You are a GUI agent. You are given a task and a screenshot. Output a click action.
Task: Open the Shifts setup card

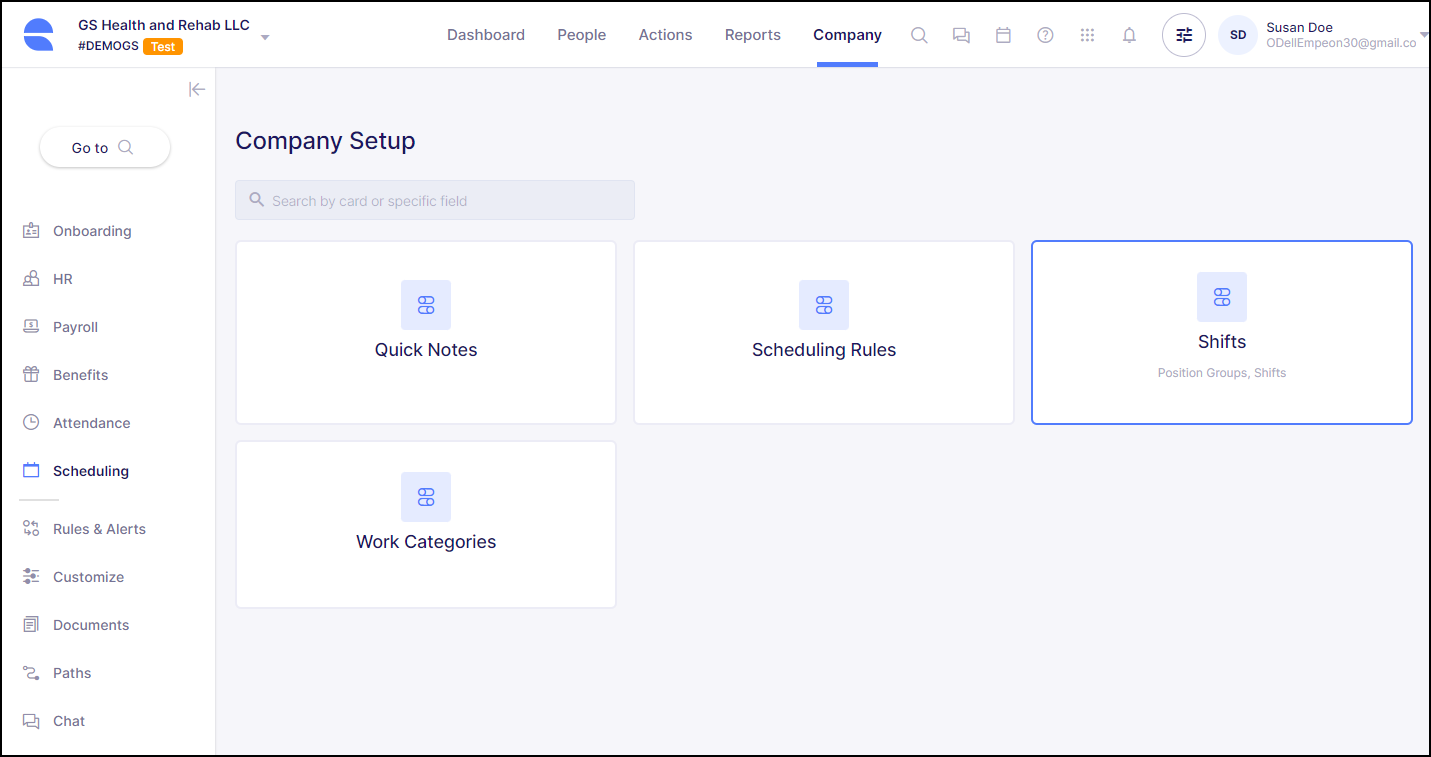pyautogui.click(x=1221, y=332)
